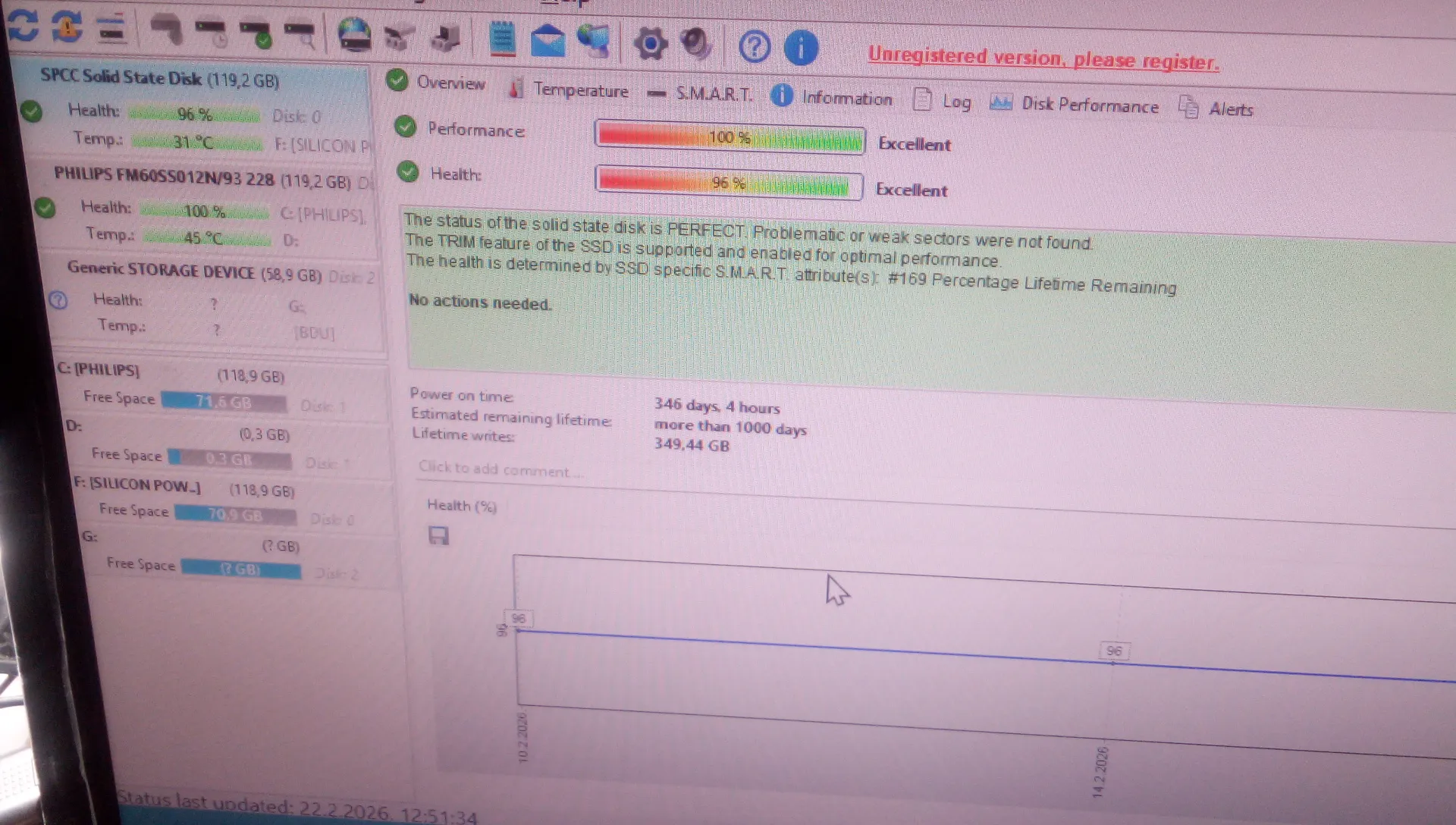Click the blue Refresh arrows toolbar icon
The height and width of the screenshot is (825, 1456).
point(23,24)
